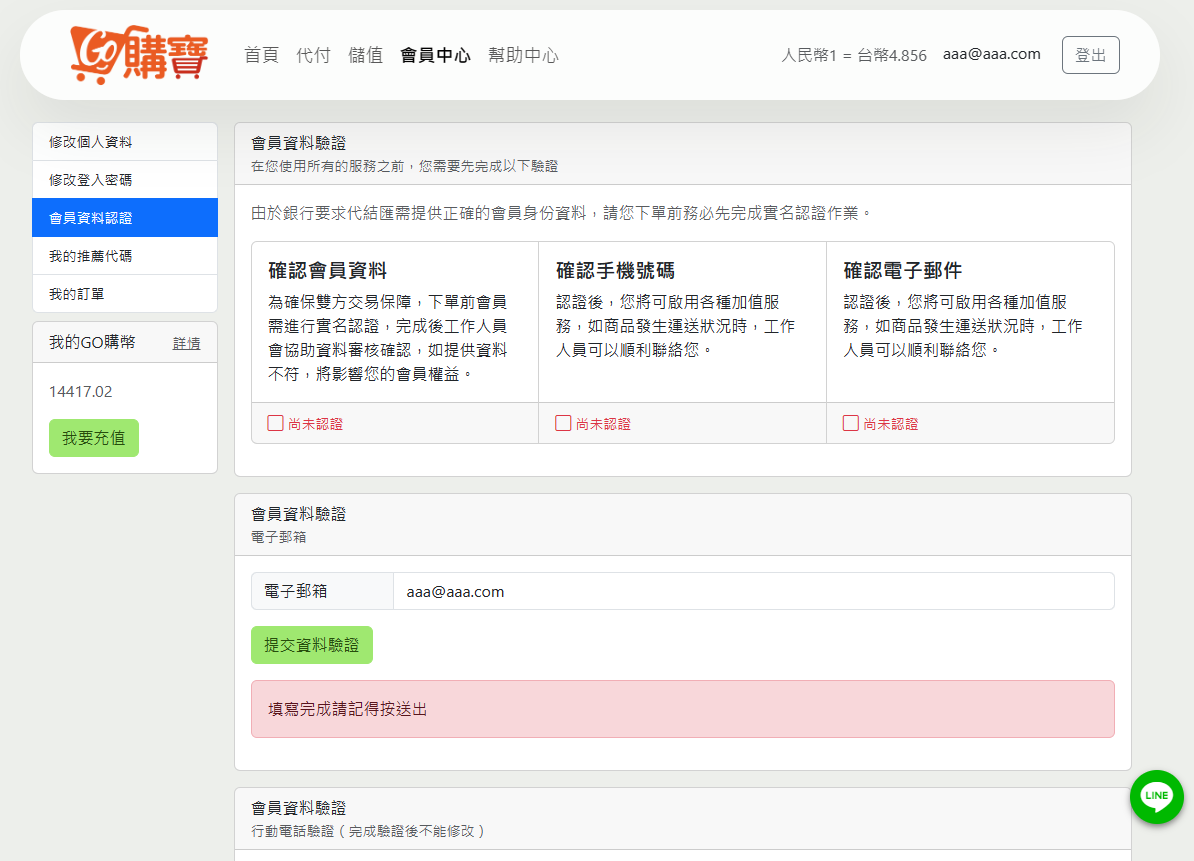The height and width of the screenshot is (861, 1194).
Task: Open the LINE chat floating icon
Action: (1156, 796)
